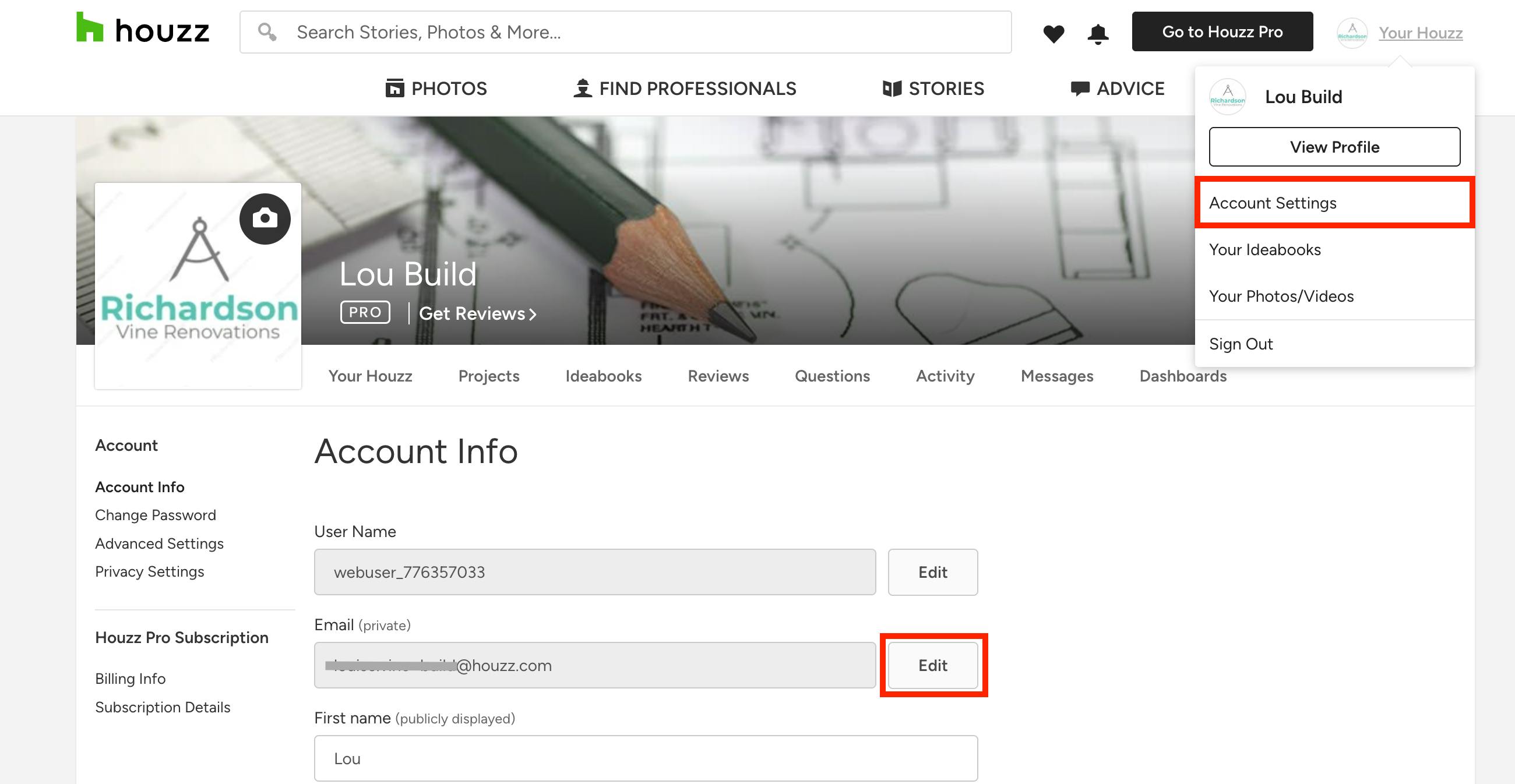Click the search magnifier icon
Screen dimensions: 1515x784
point(267,31)
